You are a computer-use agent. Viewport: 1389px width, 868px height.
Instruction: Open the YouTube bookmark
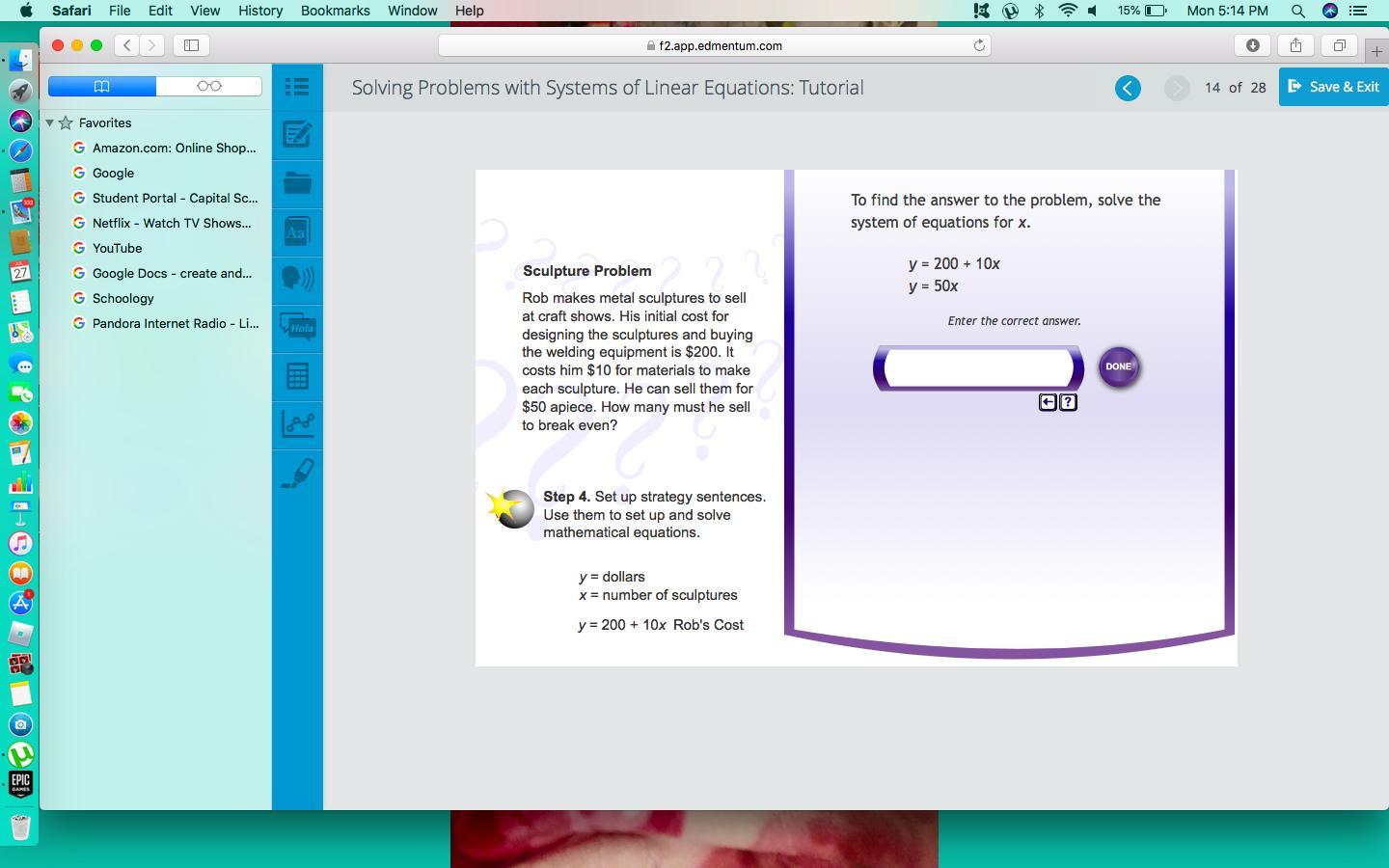point(108,248)
